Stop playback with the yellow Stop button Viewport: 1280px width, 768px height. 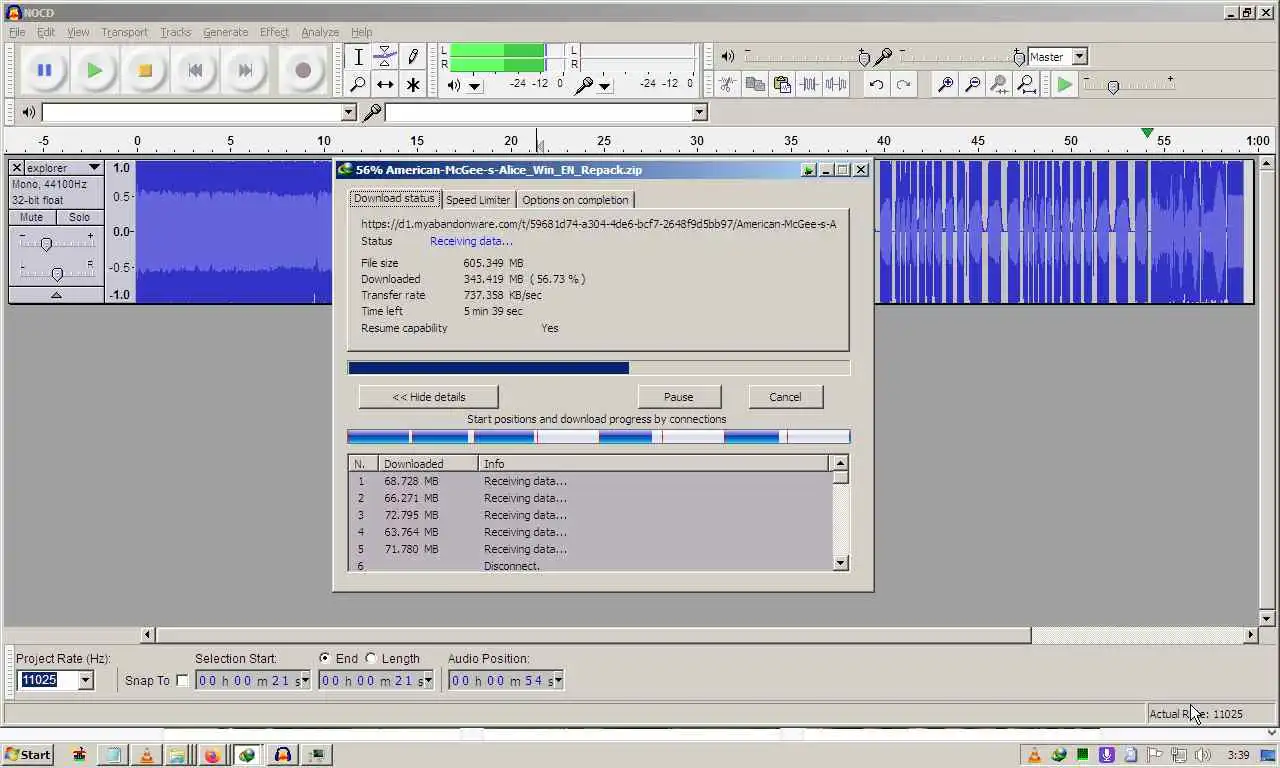click(x=145, y=70)
